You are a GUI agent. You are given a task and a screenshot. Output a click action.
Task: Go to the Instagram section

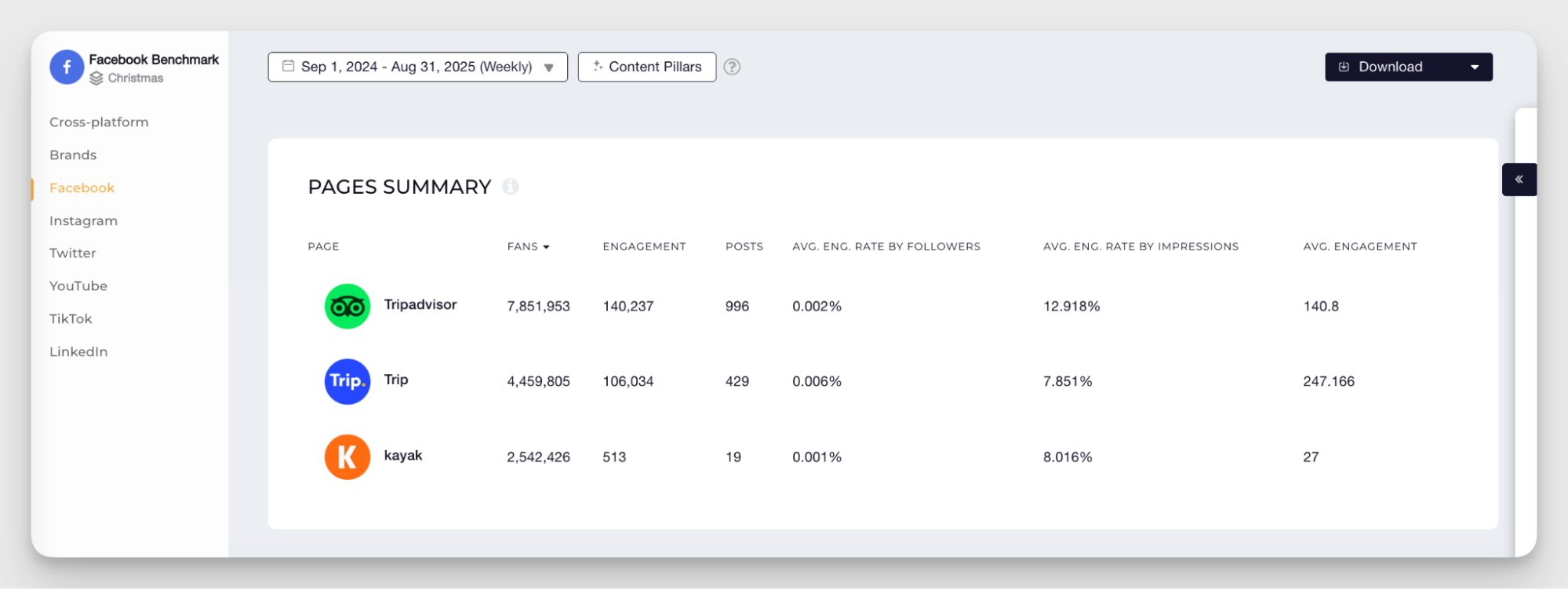pyautogui.click(x=83, y=221)
